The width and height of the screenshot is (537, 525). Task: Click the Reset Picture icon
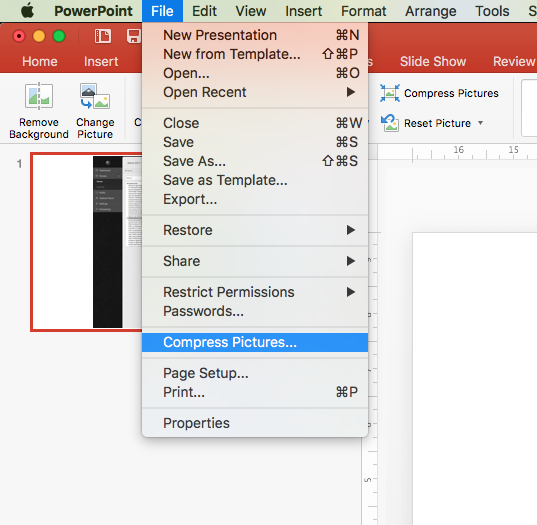point(390,123)
